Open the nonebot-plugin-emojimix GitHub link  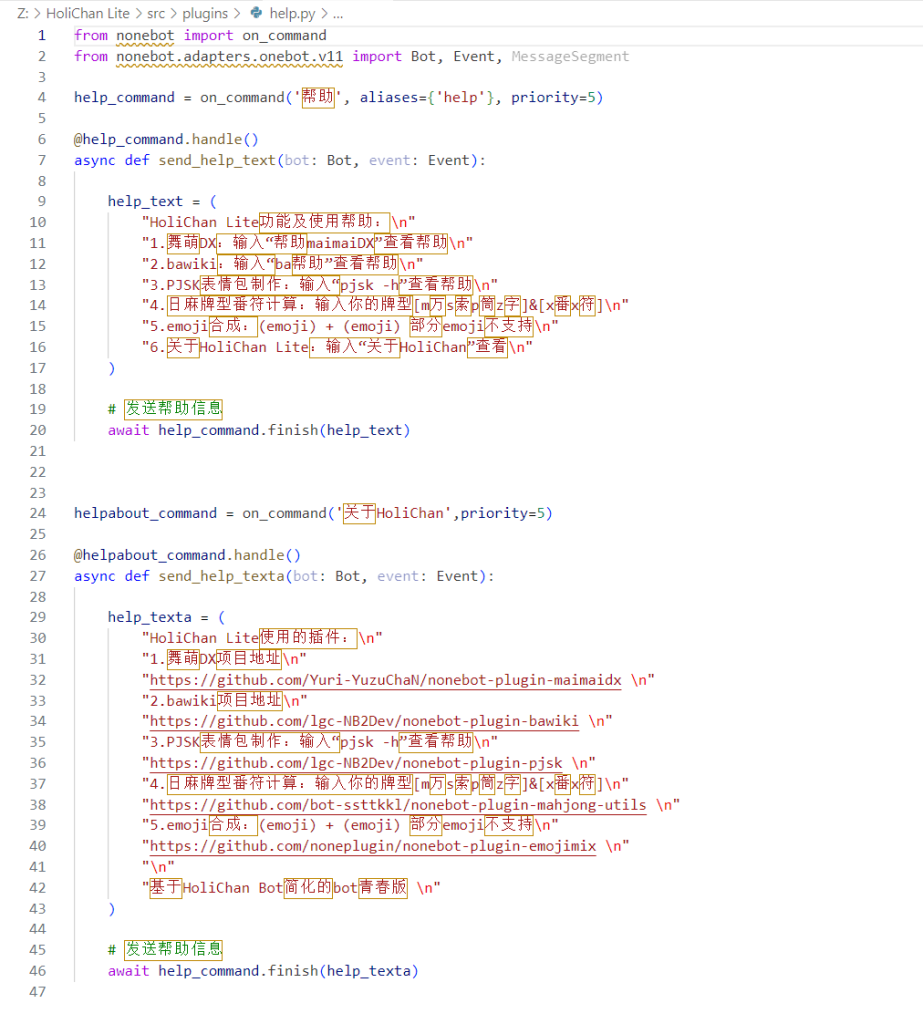(x=373, y=846)
